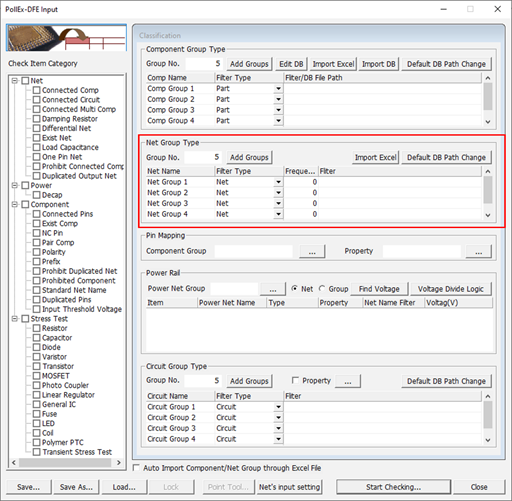Click the Find Voltage button
The image size is (512, 501).
379,289
